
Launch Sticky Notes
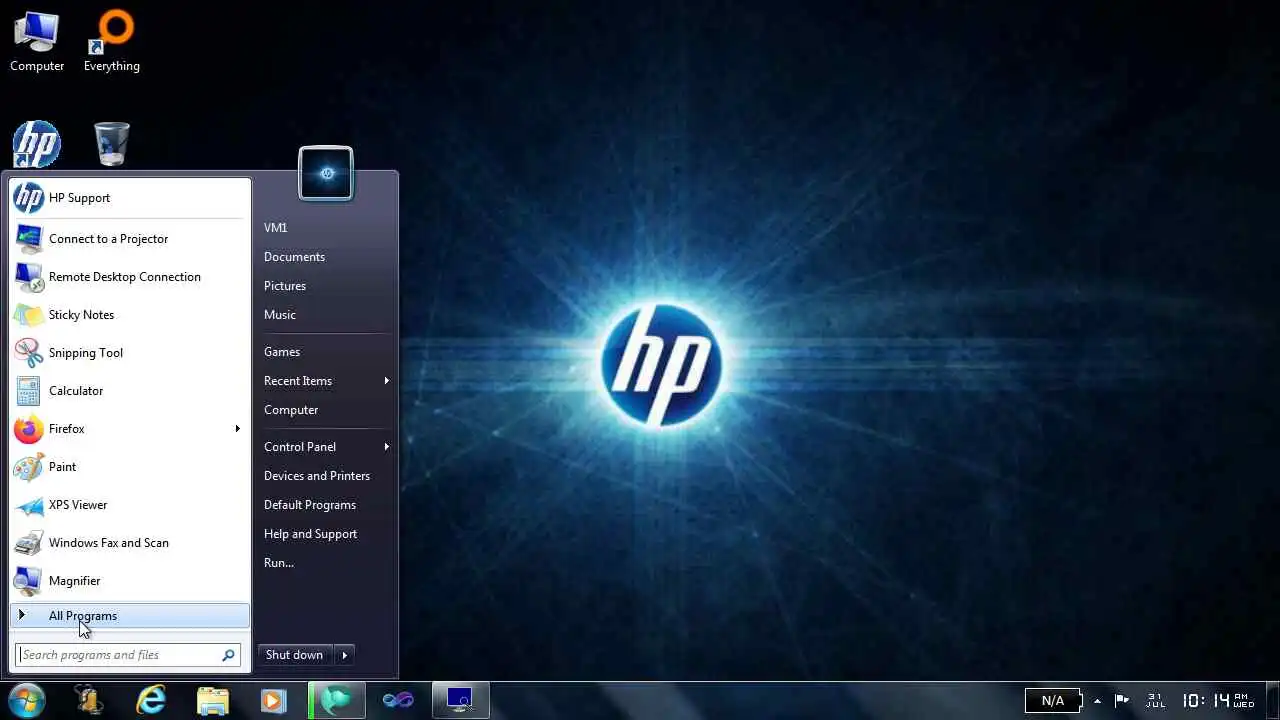tap(130, 315)
